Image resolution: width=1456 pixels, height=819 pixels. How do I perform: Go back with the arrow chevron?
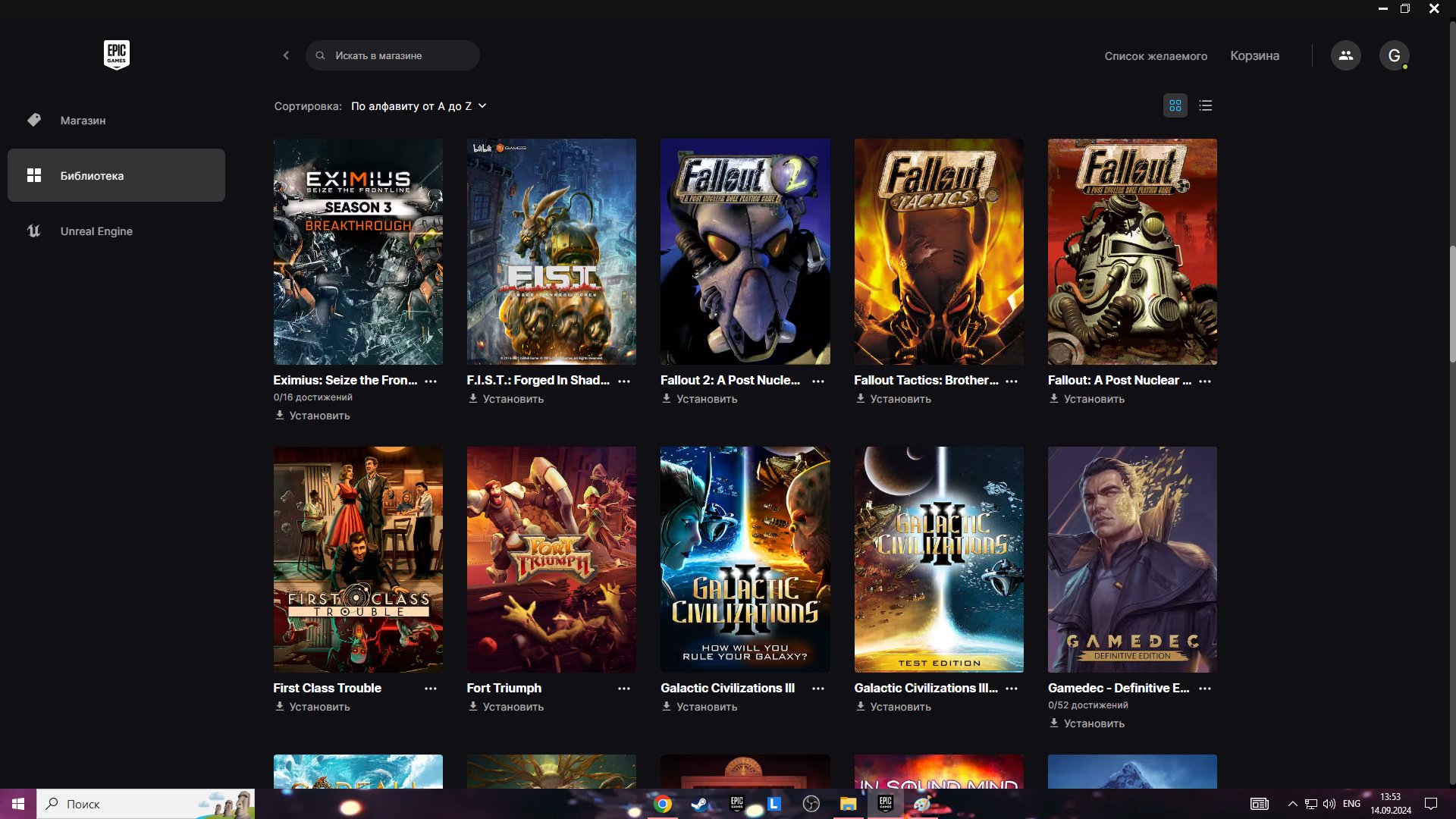[x=286, y=55]
